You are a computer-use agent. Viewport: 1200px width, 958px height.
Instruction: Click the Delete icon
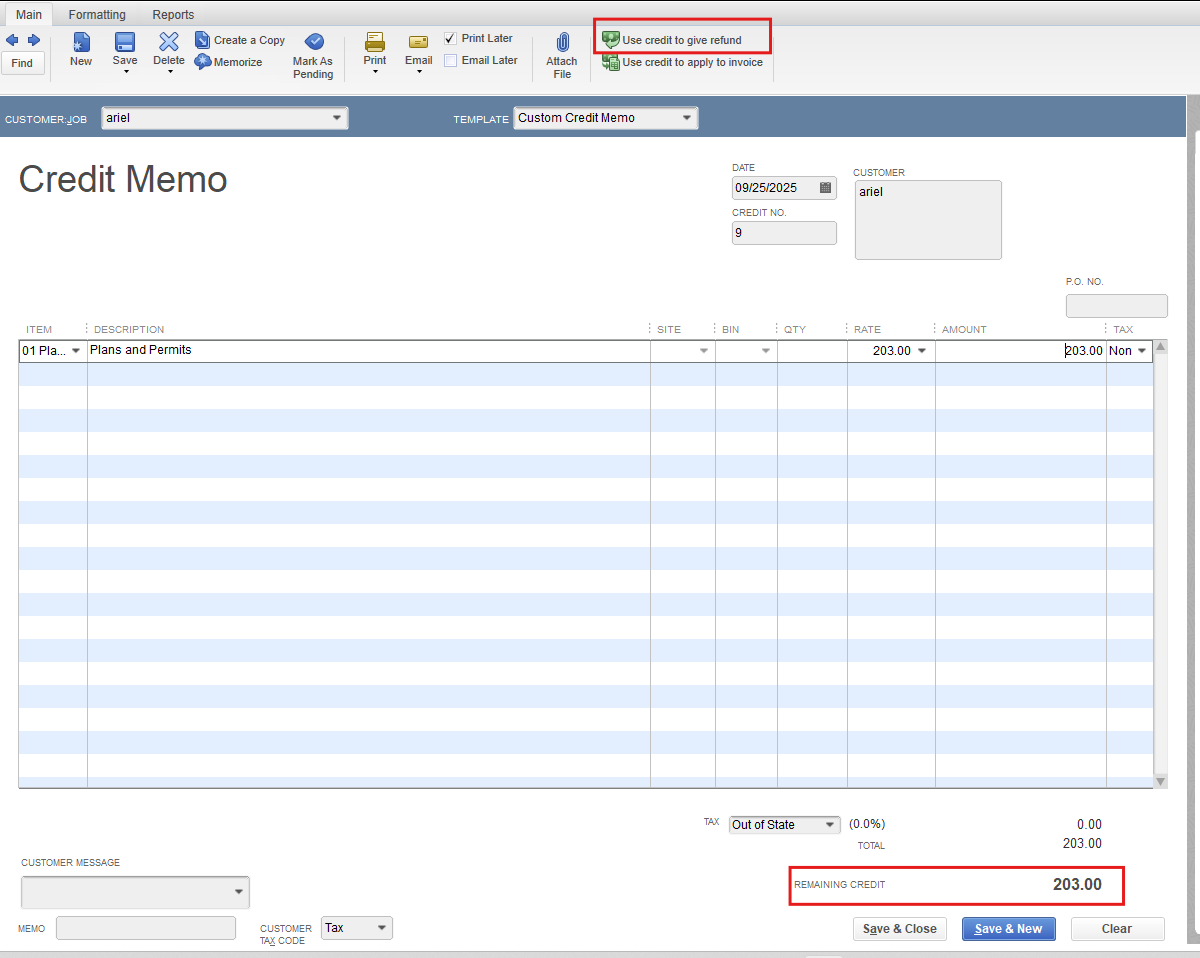click(x=169, y=42)
